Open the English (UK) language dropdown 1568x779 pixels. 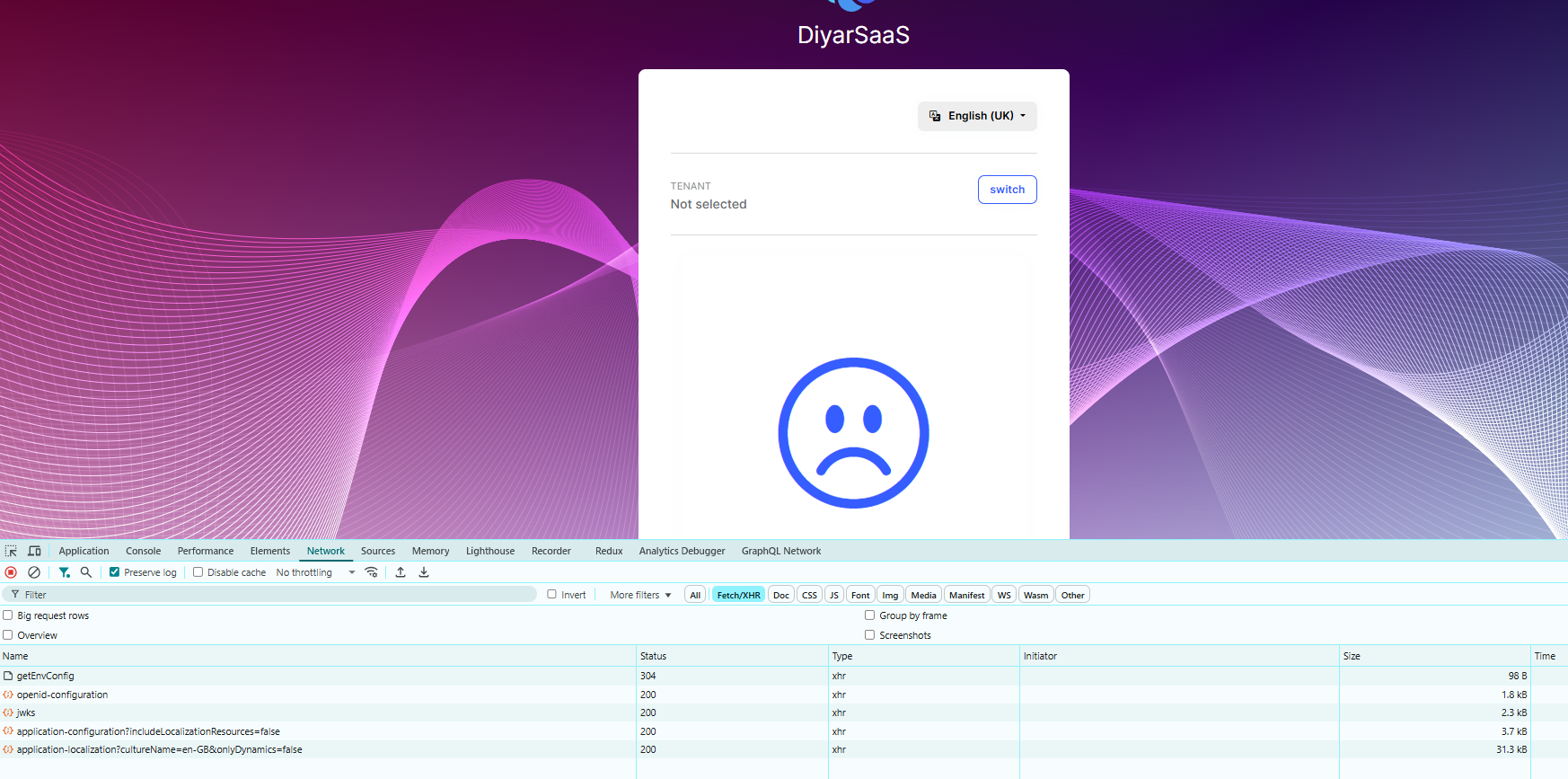click(977, 116)
